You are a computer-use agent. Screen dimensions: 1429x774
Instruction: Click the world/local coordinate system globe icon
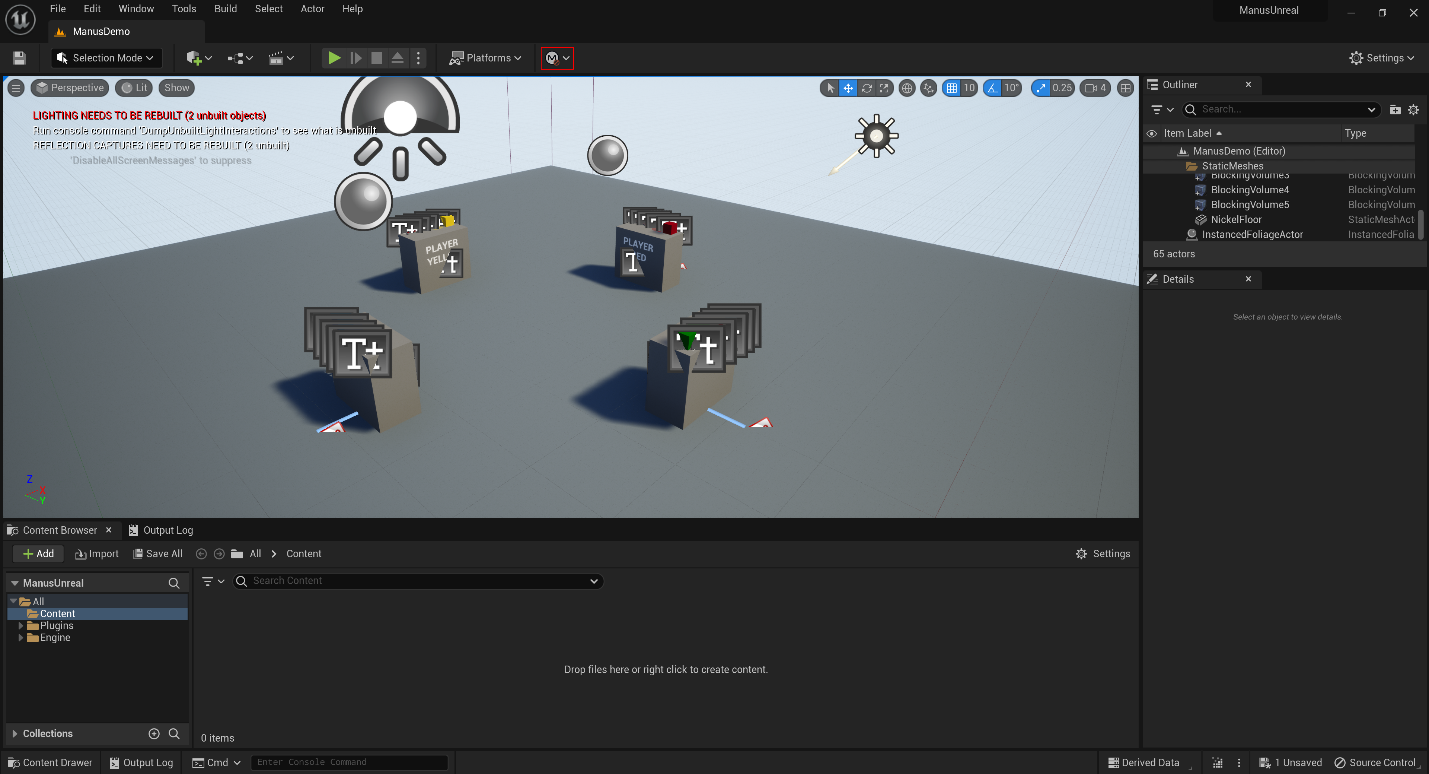click(907, 88)
